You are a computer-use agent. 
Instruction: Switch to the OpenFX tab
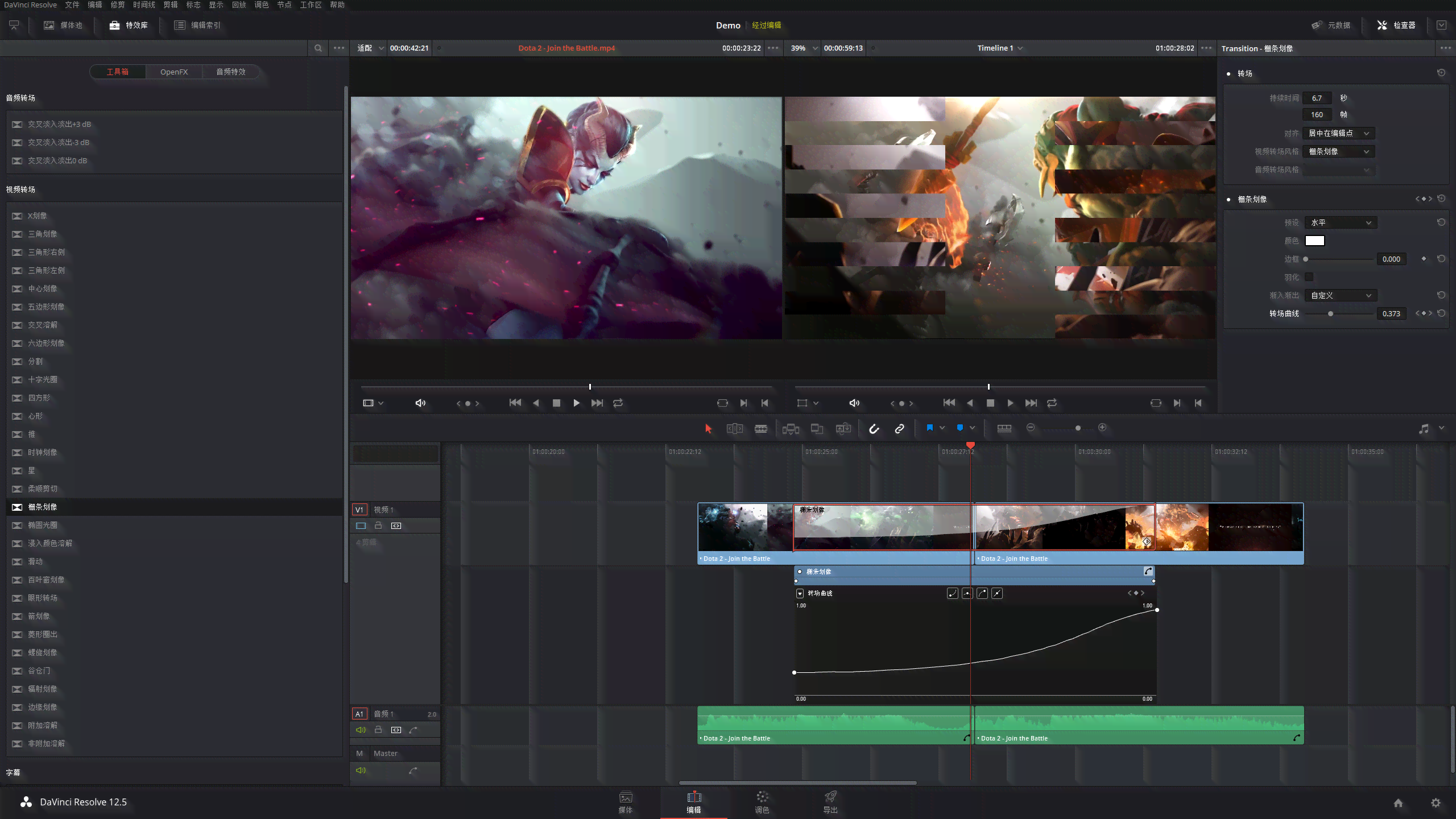click(174, 72)
